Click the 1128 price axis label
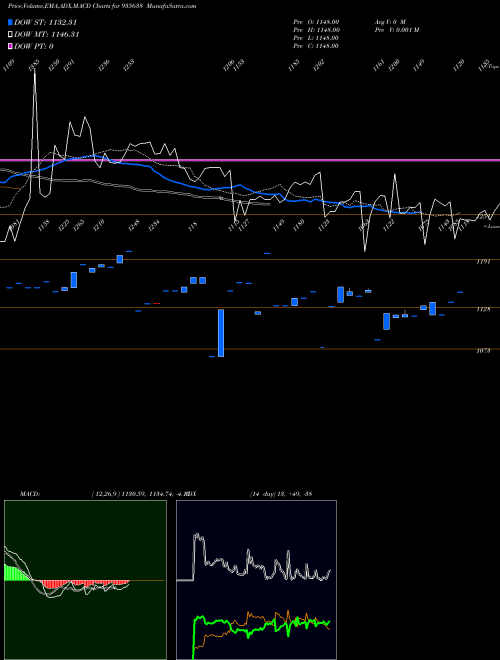Viewport: 500px width, 660px height. [x=483, y=309]
